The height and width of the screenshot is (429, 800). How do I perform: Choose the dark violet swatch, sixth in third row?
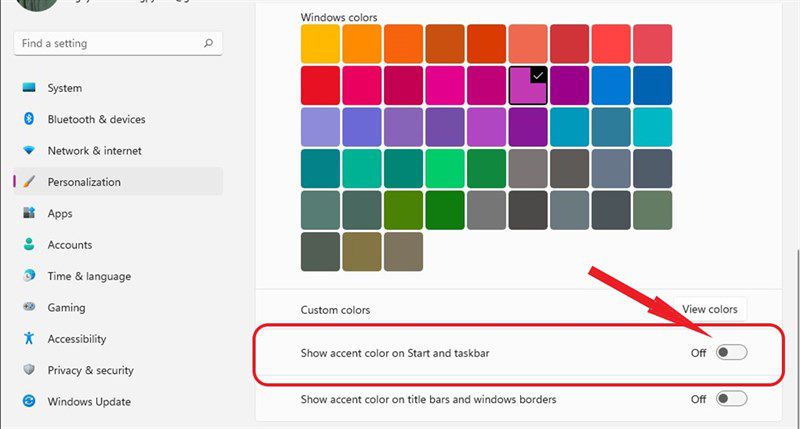[x=528, y=127]
